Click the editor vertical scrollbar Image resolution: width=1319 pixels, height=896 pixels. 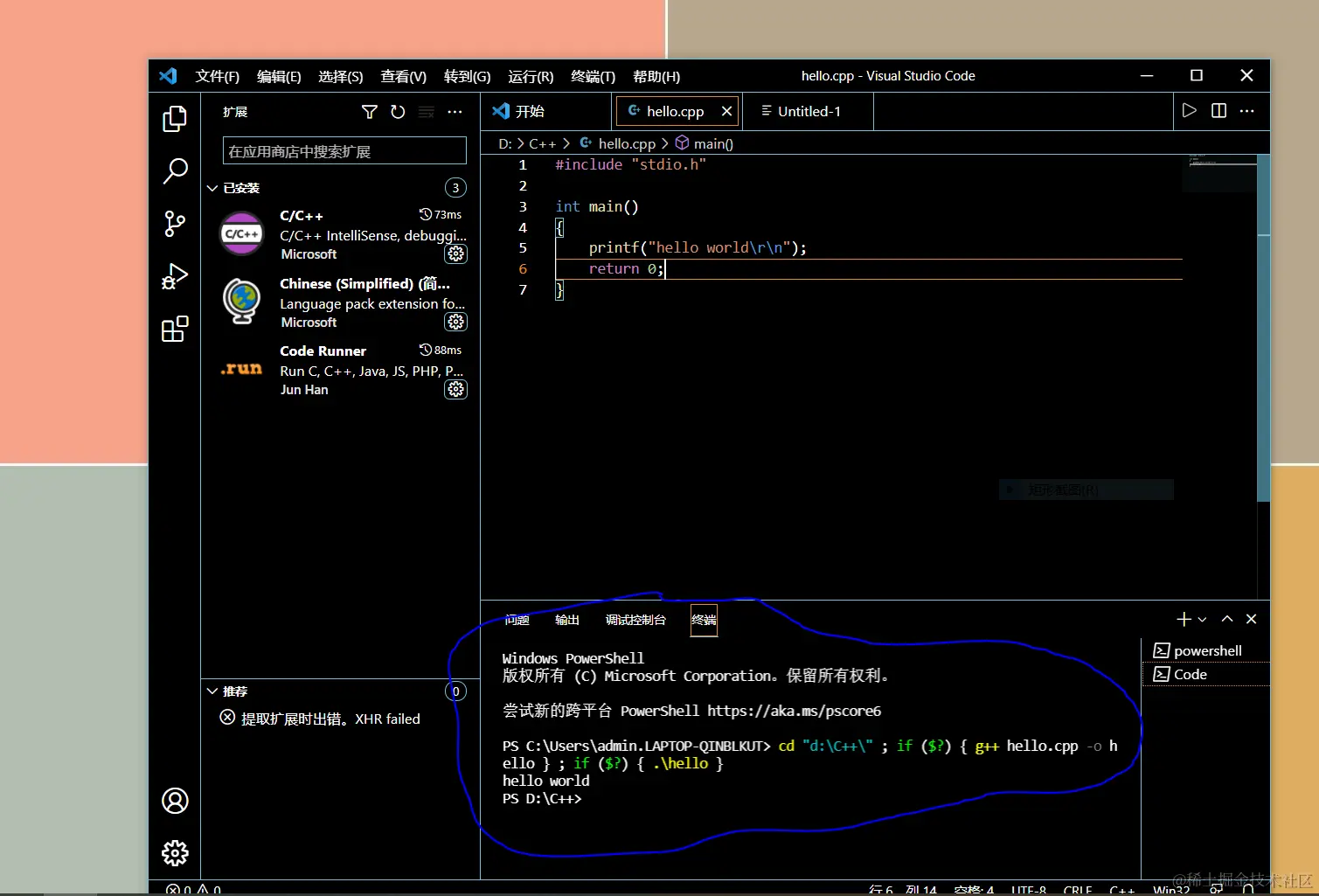[x=1263, y=328]
